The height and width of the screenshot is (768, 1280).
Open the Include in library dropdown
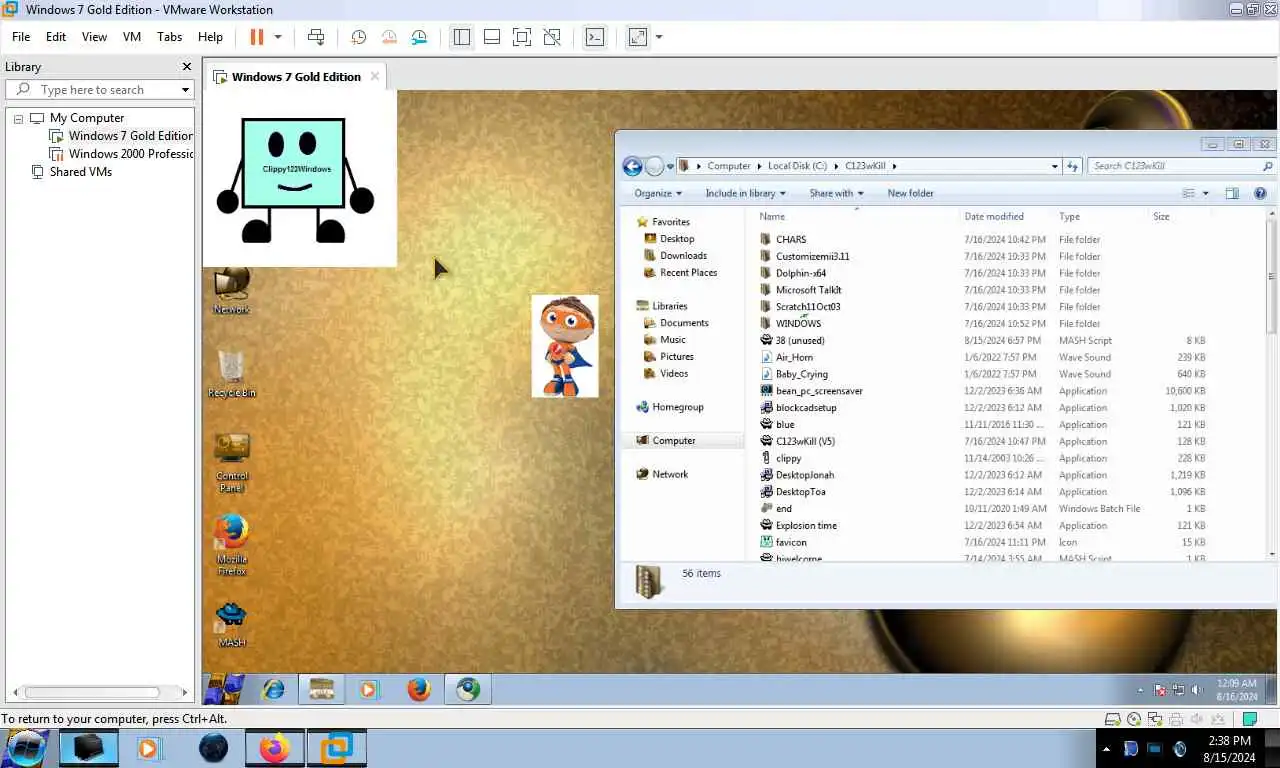(745, 193)
